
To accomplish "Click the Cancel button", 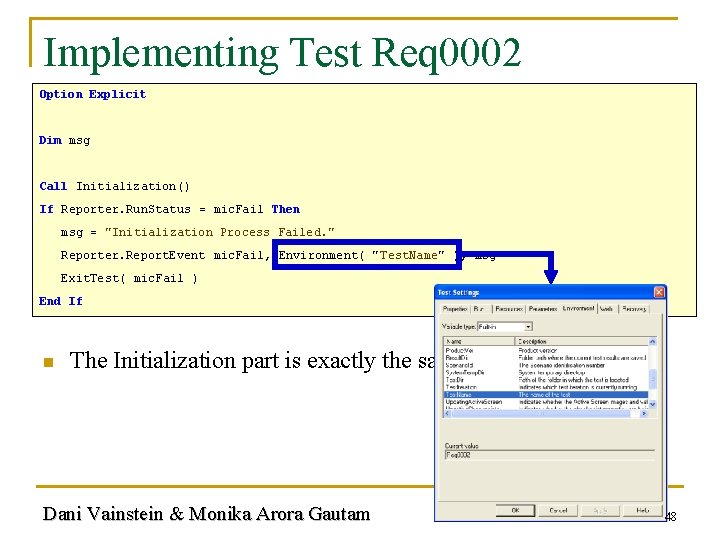I will tap(558, 510).
